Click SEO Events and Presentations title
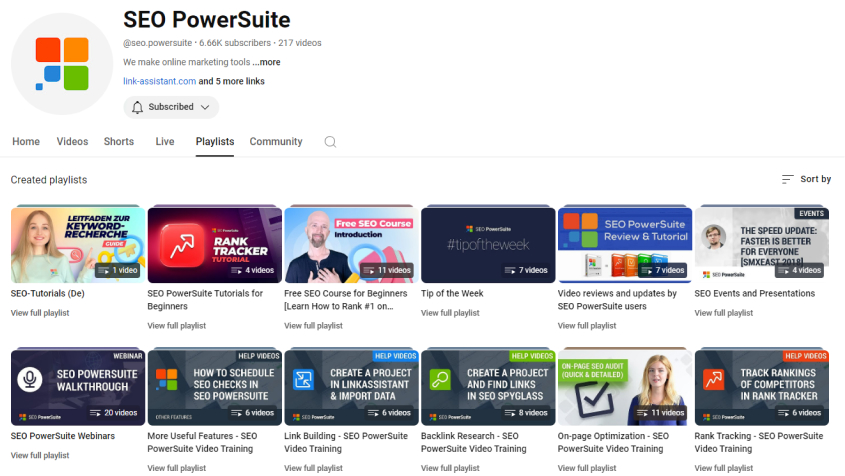 pyautogui.click(x=754, y=293)
